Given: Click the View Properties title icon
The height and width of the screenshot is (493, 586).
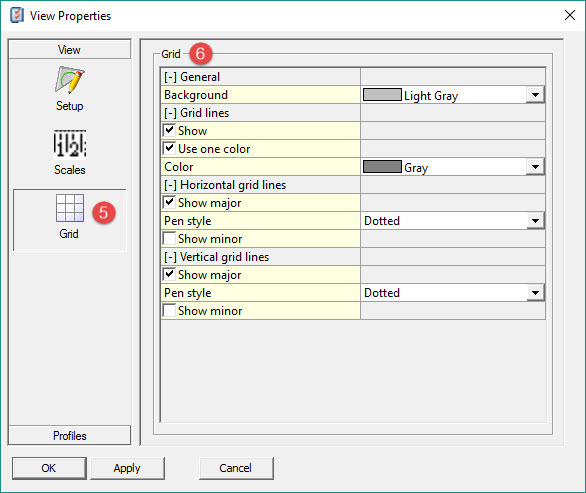Looking at the screenshot, I should pyautogui.click(x=17, y=15).
